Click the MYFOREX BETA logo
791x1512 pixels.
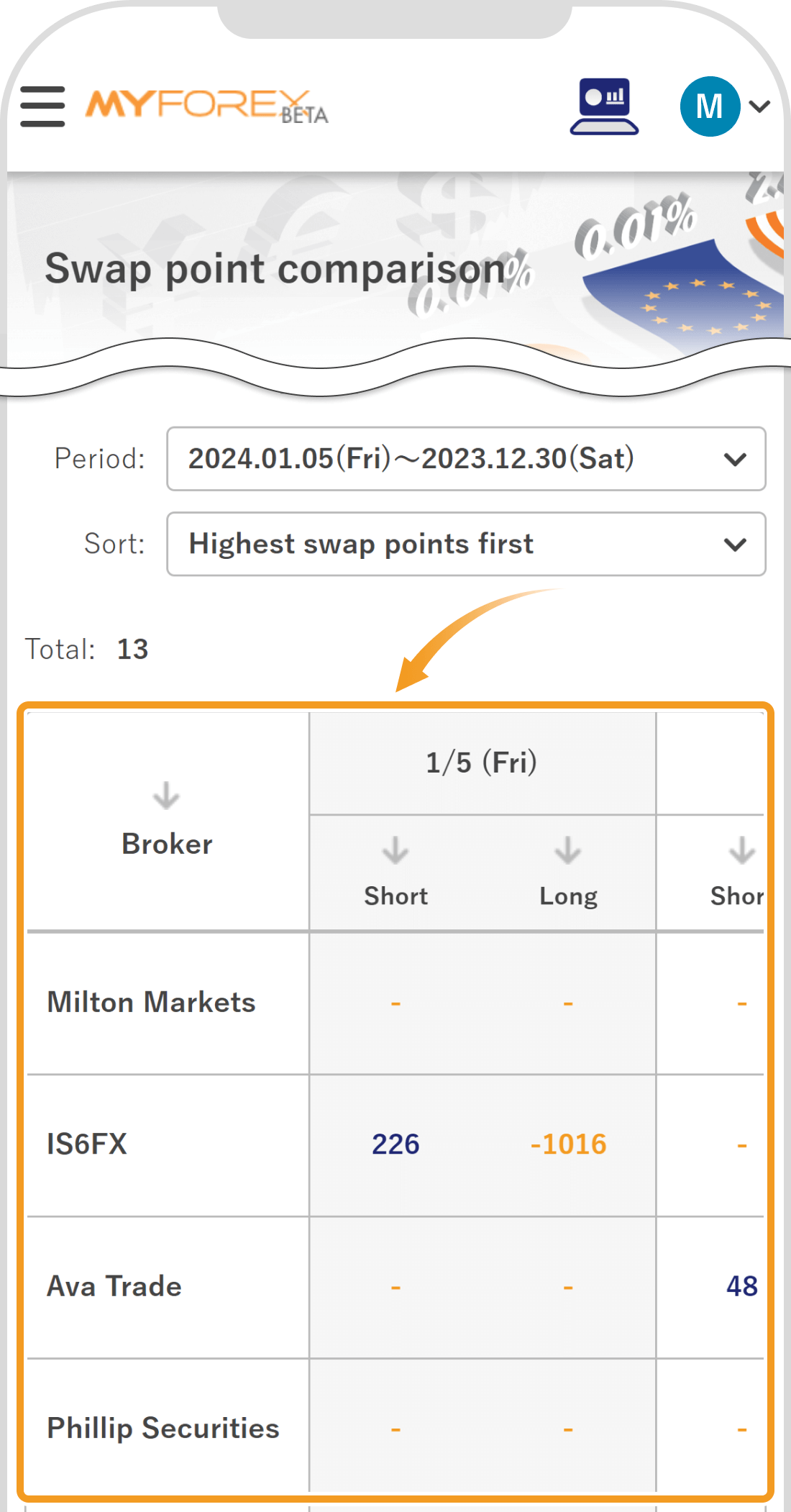click(x=207, y=107)
